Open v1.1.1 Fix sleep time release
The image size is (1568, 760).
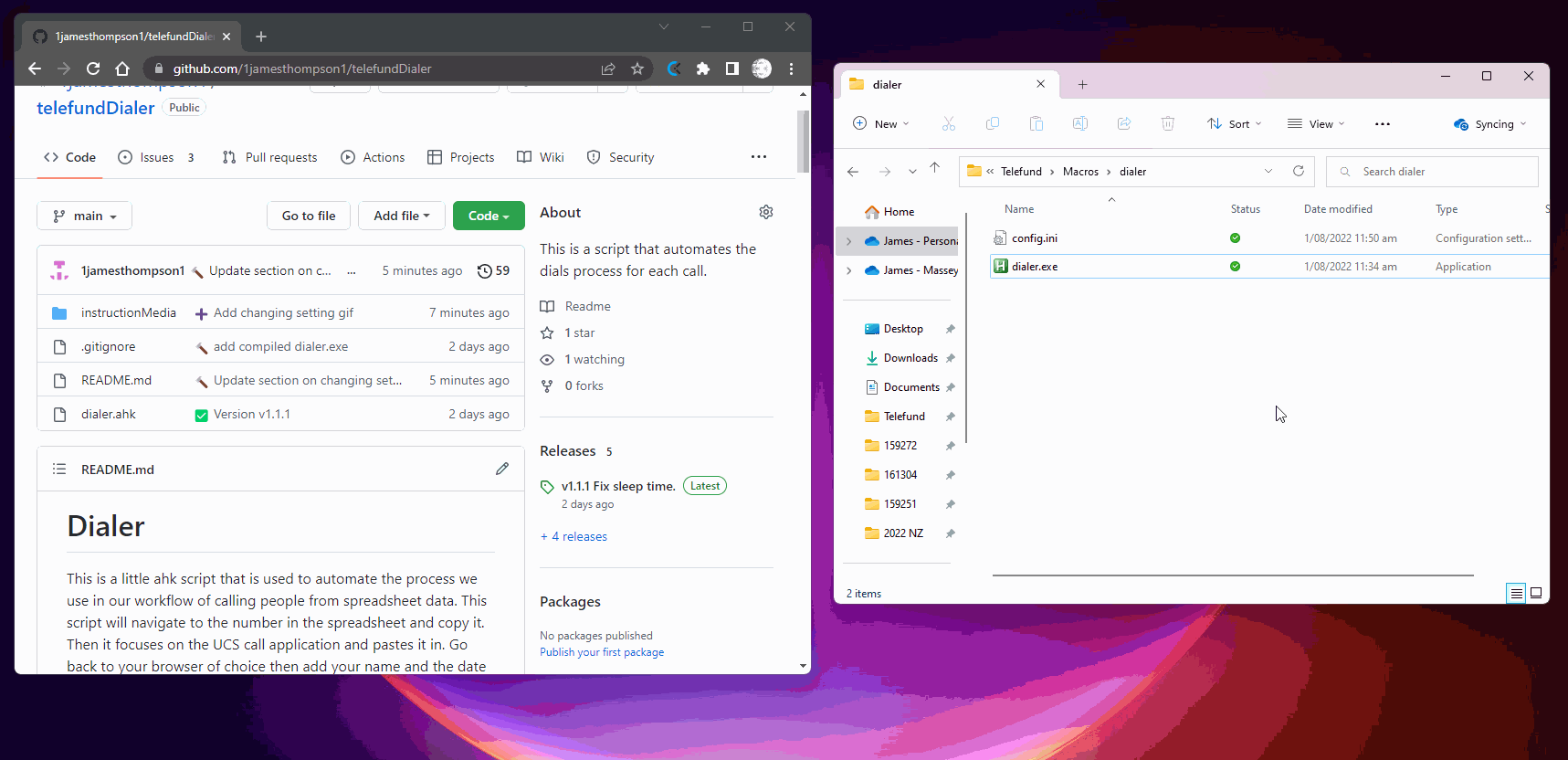[x=618, y=486]
